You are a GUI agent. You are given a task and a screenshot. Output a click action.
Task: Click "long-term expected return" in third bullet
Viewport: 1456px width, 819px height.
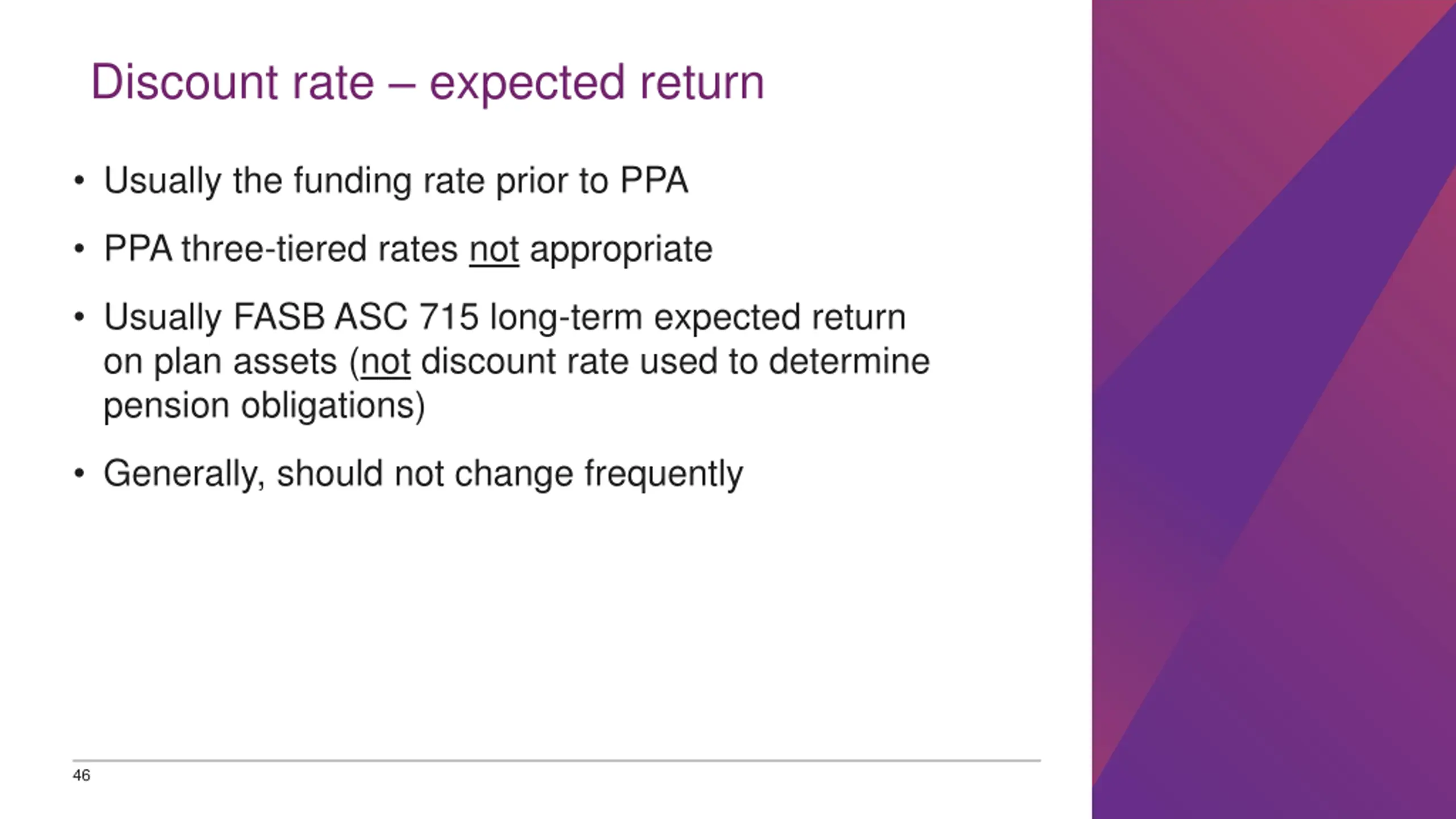697,317
